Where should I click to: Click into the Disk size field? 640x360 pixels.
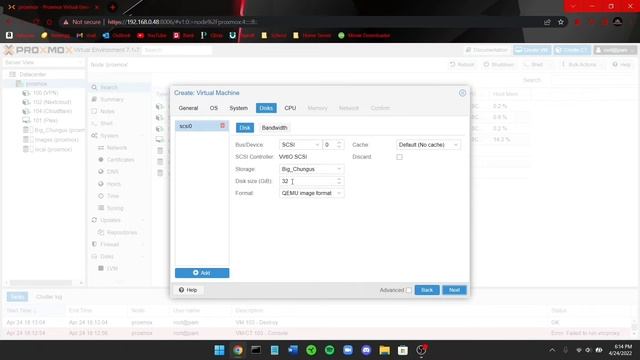[307, 181]
